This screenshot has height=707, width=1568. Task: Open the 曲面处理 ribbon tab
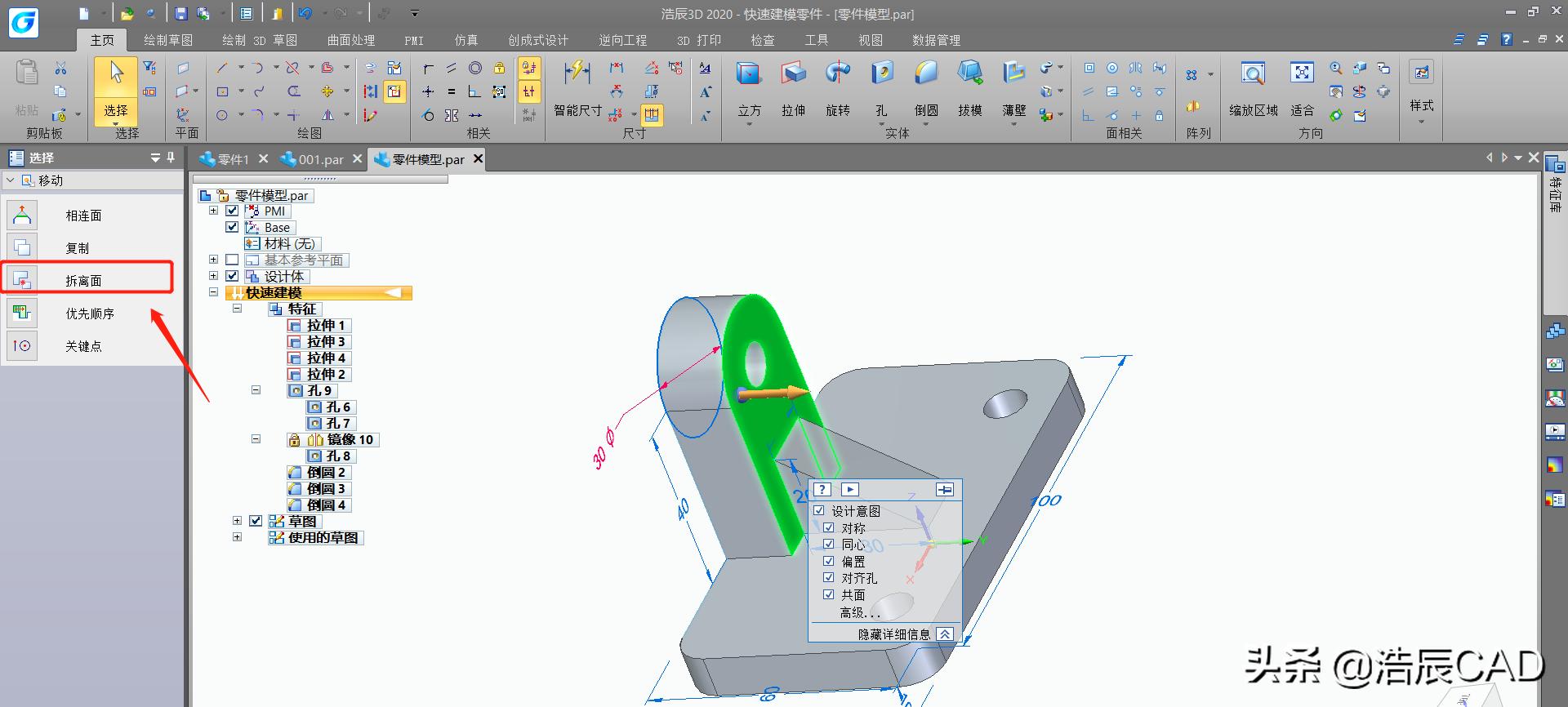(x=351, y=40)
